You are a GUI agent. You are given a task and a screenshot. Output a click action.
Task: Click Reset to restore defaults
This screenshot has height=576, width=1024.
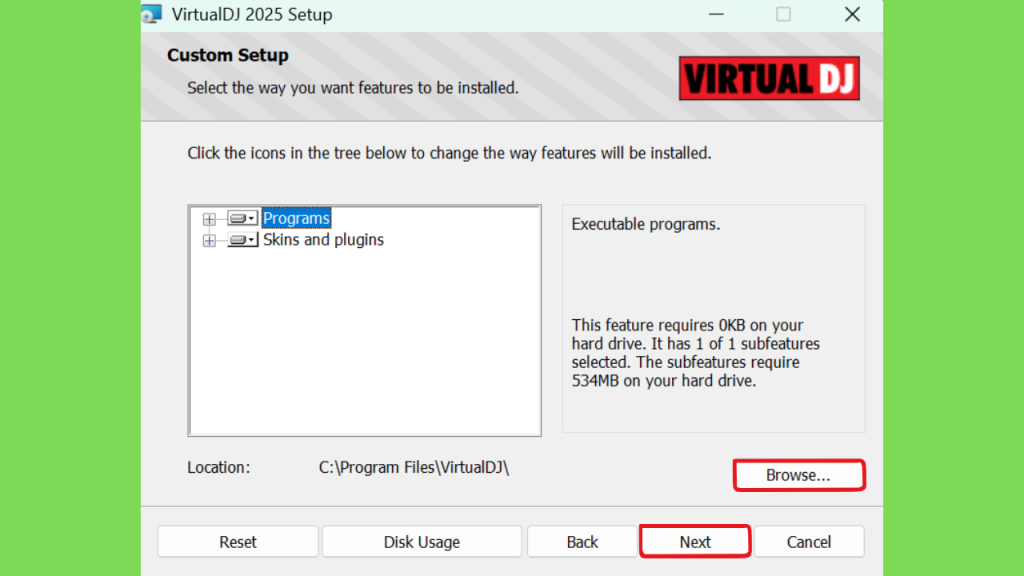[x=238, y=541]
